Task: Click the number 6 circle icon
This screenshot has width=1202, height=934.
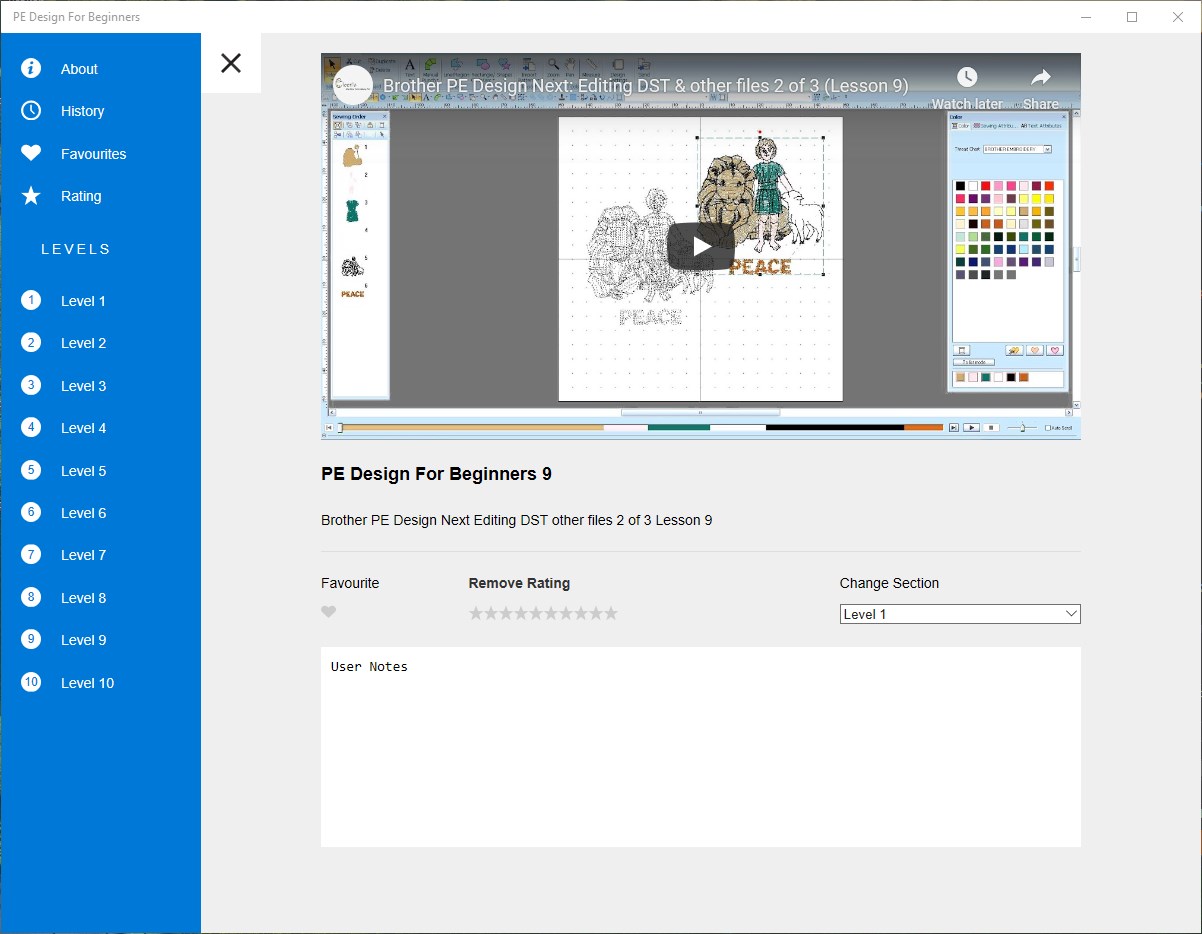Action: tap(31, 512)
